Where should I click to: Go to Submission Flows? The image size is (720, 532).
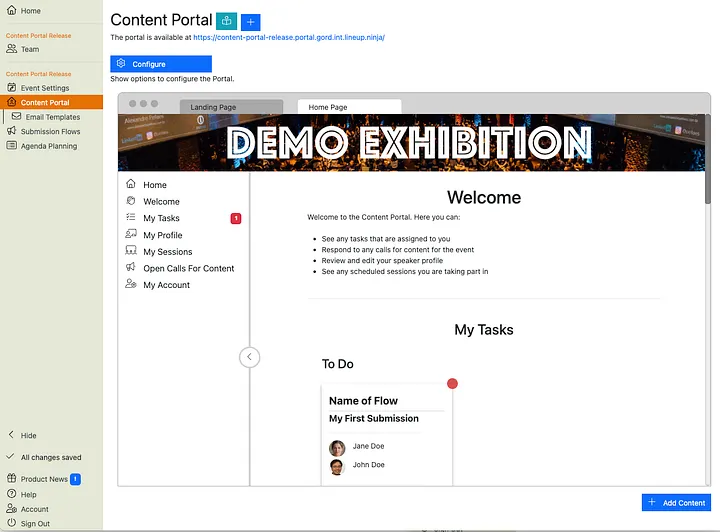pos(51,131)
